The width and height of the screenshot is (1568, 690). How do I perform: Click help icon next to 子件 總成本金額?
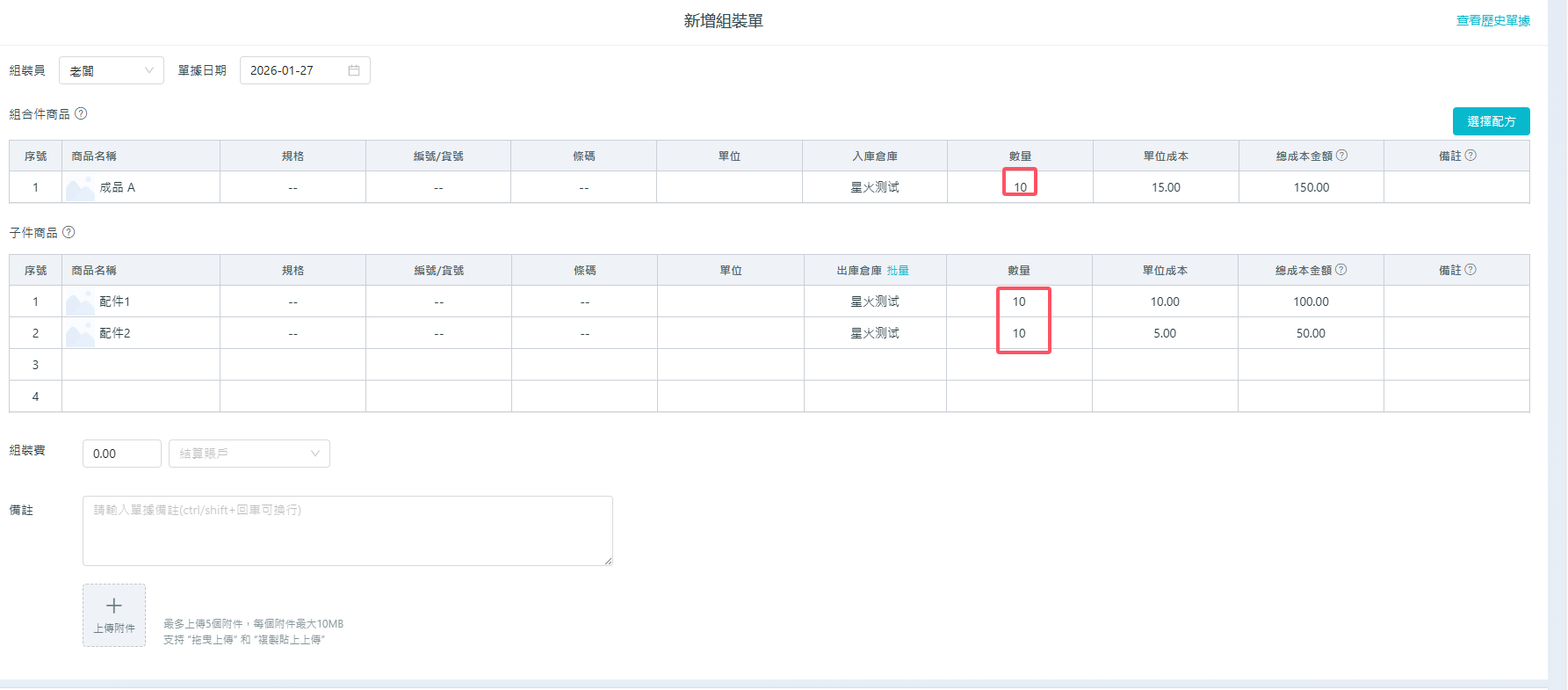tap(1340, 270)
